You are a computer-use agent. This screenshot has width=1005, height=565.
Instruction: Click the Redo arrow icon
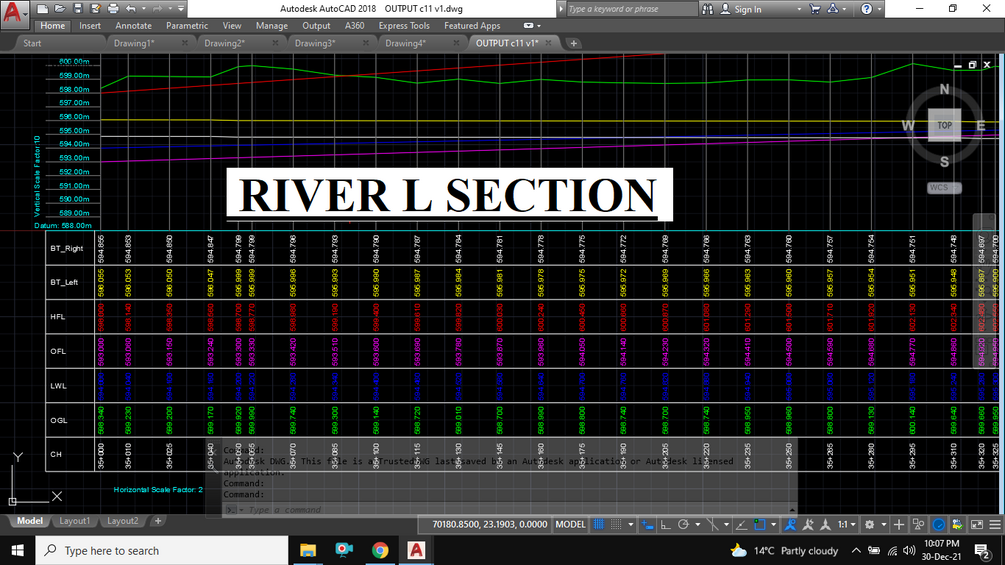pos(157,9)
